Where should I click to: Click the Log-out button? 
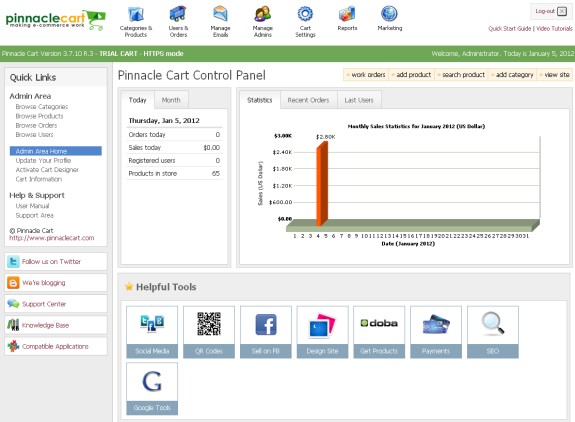[551, 11]
